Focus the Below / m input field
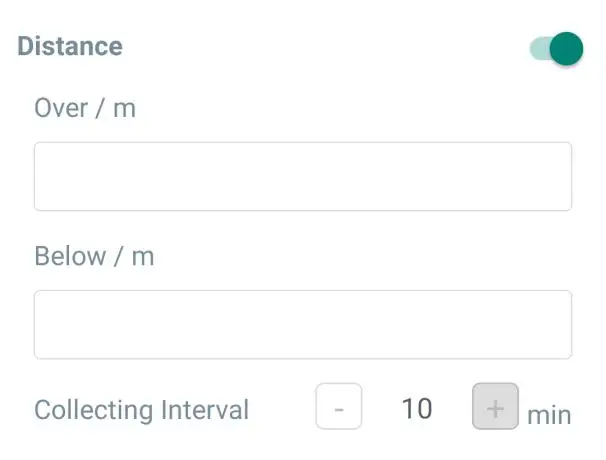This screenshot has width=606, height=460. pos(302,324)
